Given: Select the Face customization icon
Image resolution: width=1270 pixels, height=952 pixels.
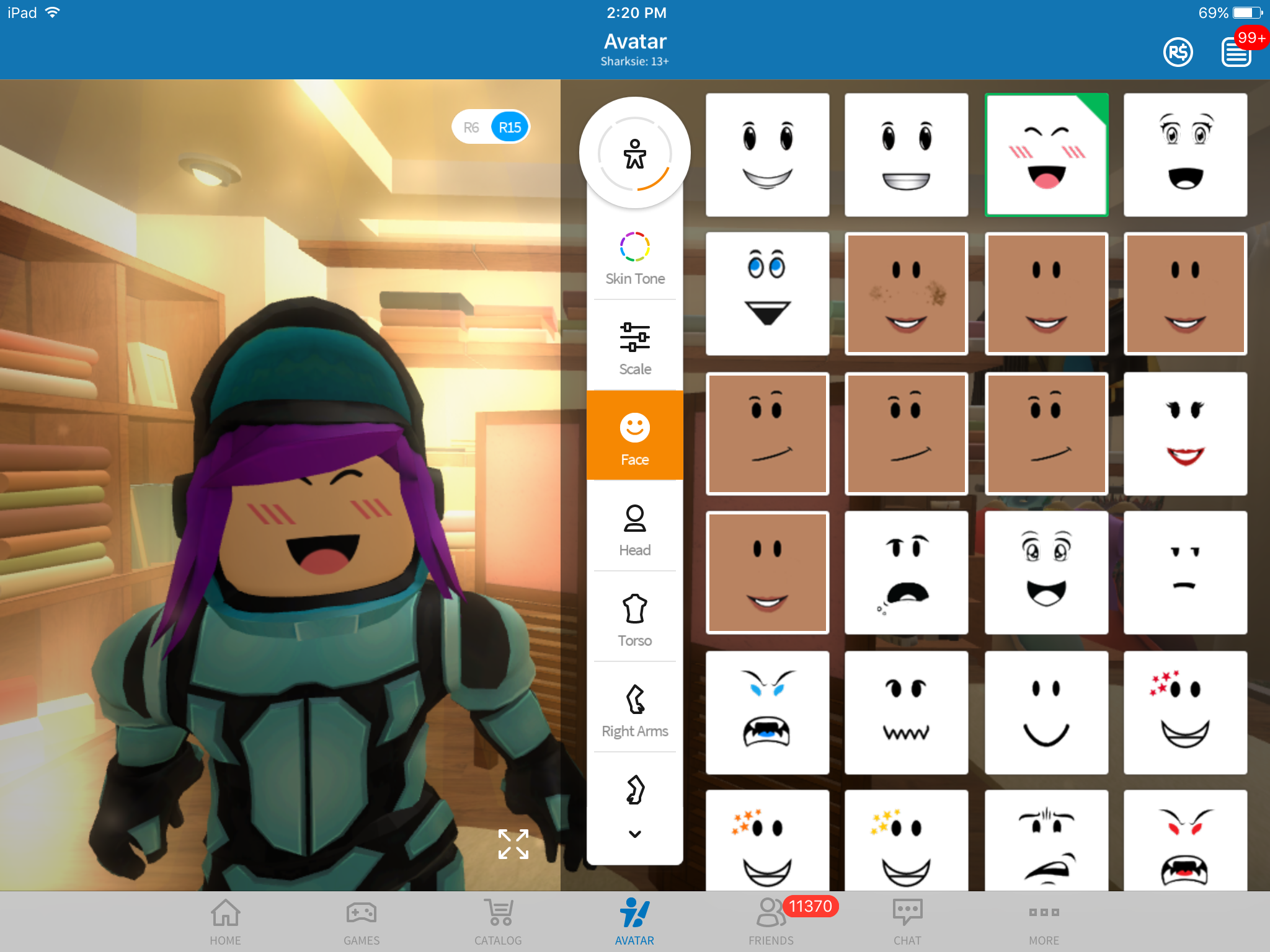Looking at the screenshot, I should 634,437.
